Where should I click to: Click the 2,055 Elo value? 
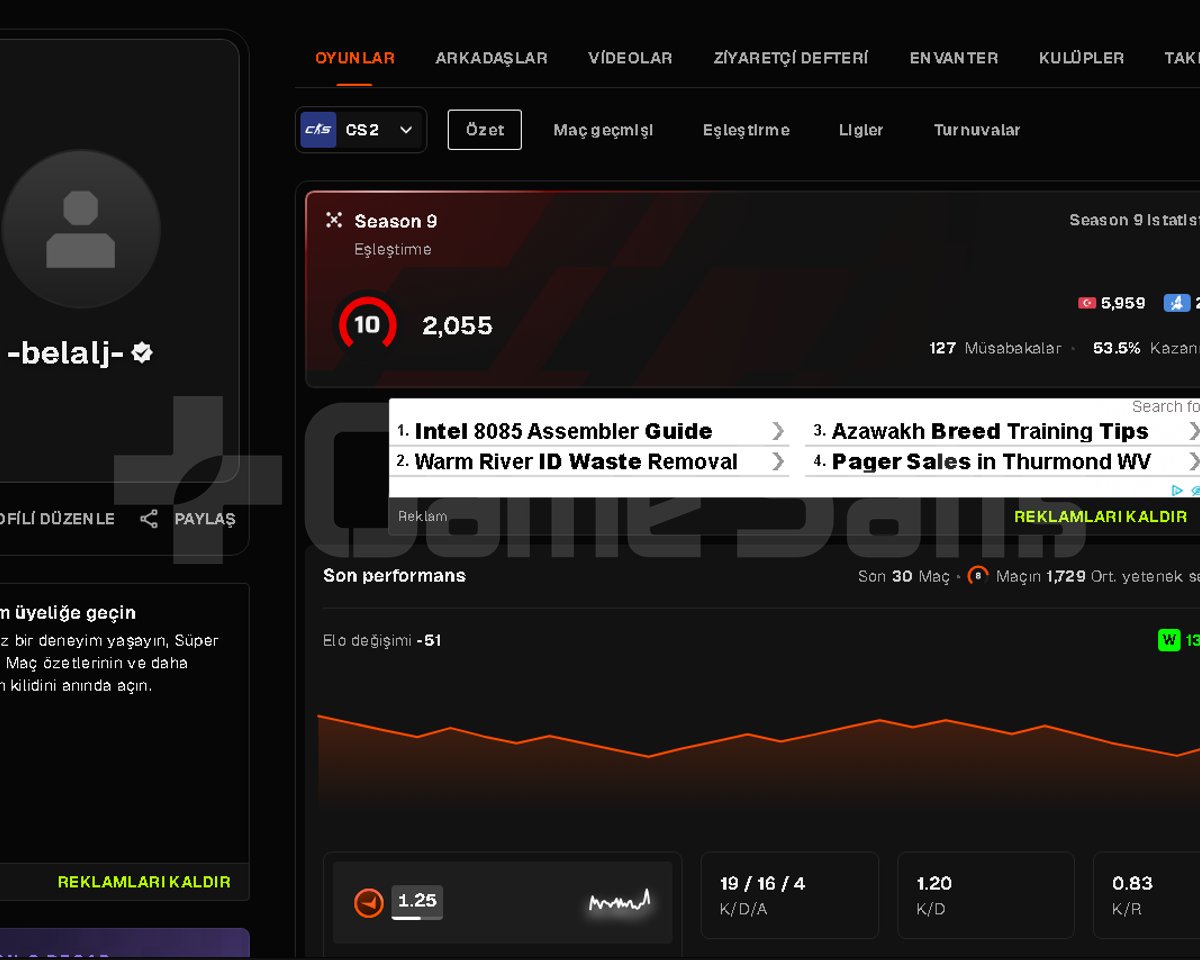click(x=457, y=326)
